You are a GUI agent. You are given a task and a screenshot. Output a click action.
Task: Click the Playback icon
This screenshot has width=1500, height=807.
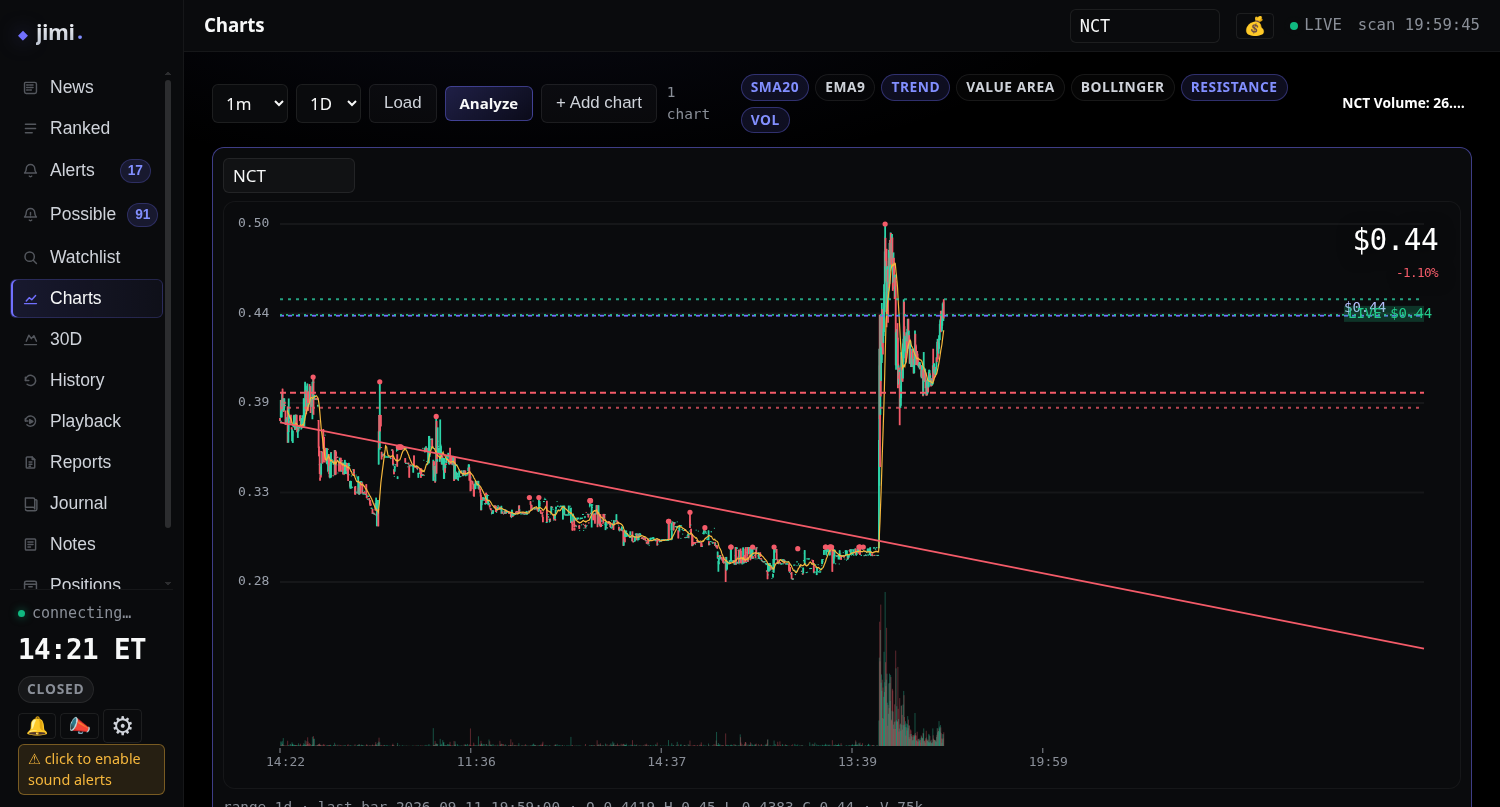click(x=30, y=422)
